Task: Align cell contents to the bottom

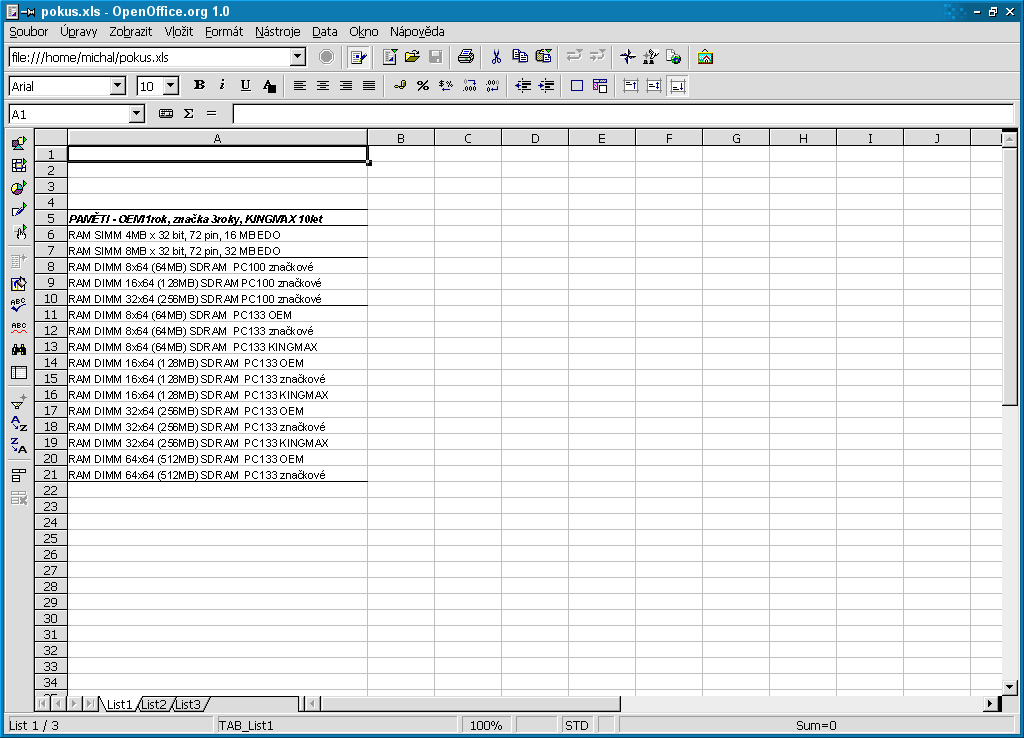Action: 678,86
